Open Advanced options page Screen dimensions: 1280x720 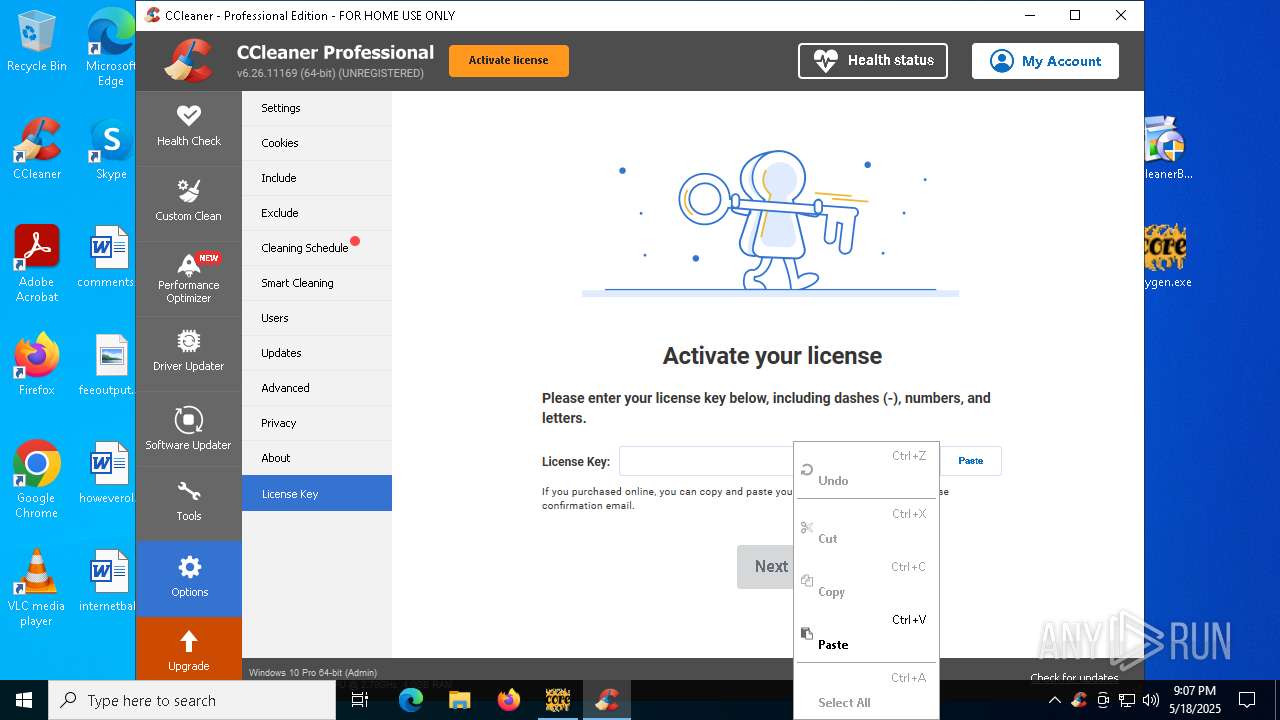tap(317, 388)
